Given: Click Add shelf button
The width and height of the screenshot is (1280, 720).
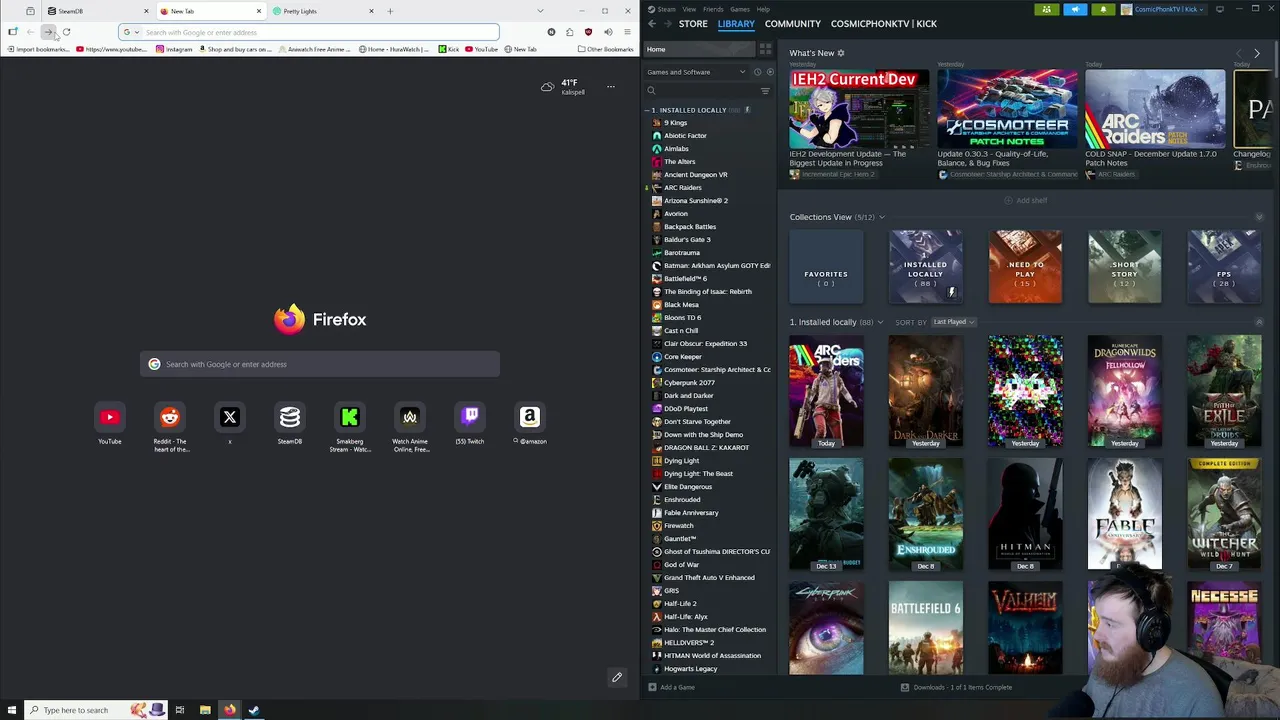Looking at the screenshot, I should pos(1026,200).
